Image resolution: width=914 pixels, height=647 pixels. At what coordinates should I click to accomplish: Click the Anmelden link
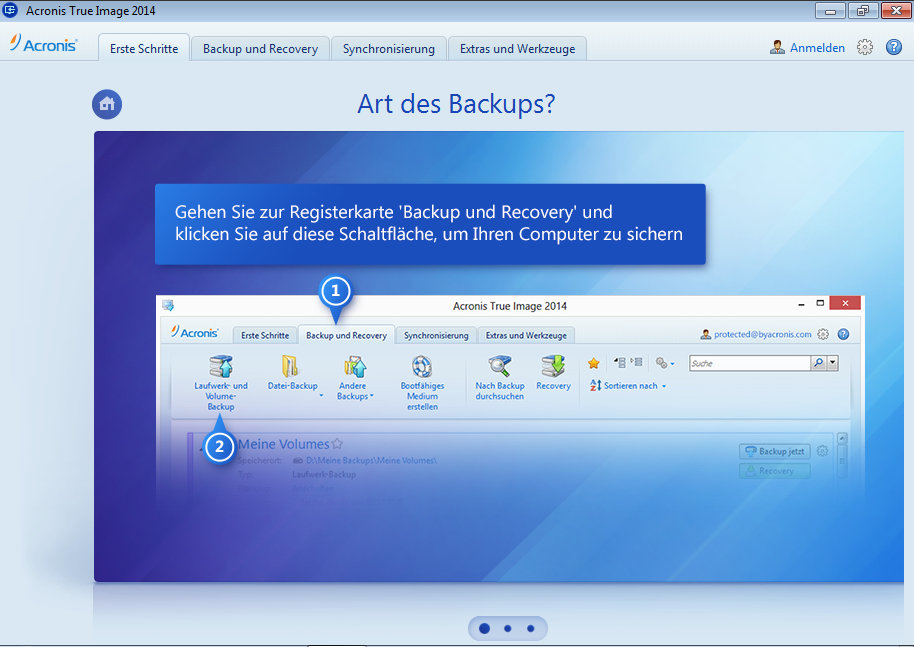pos(816,47)
